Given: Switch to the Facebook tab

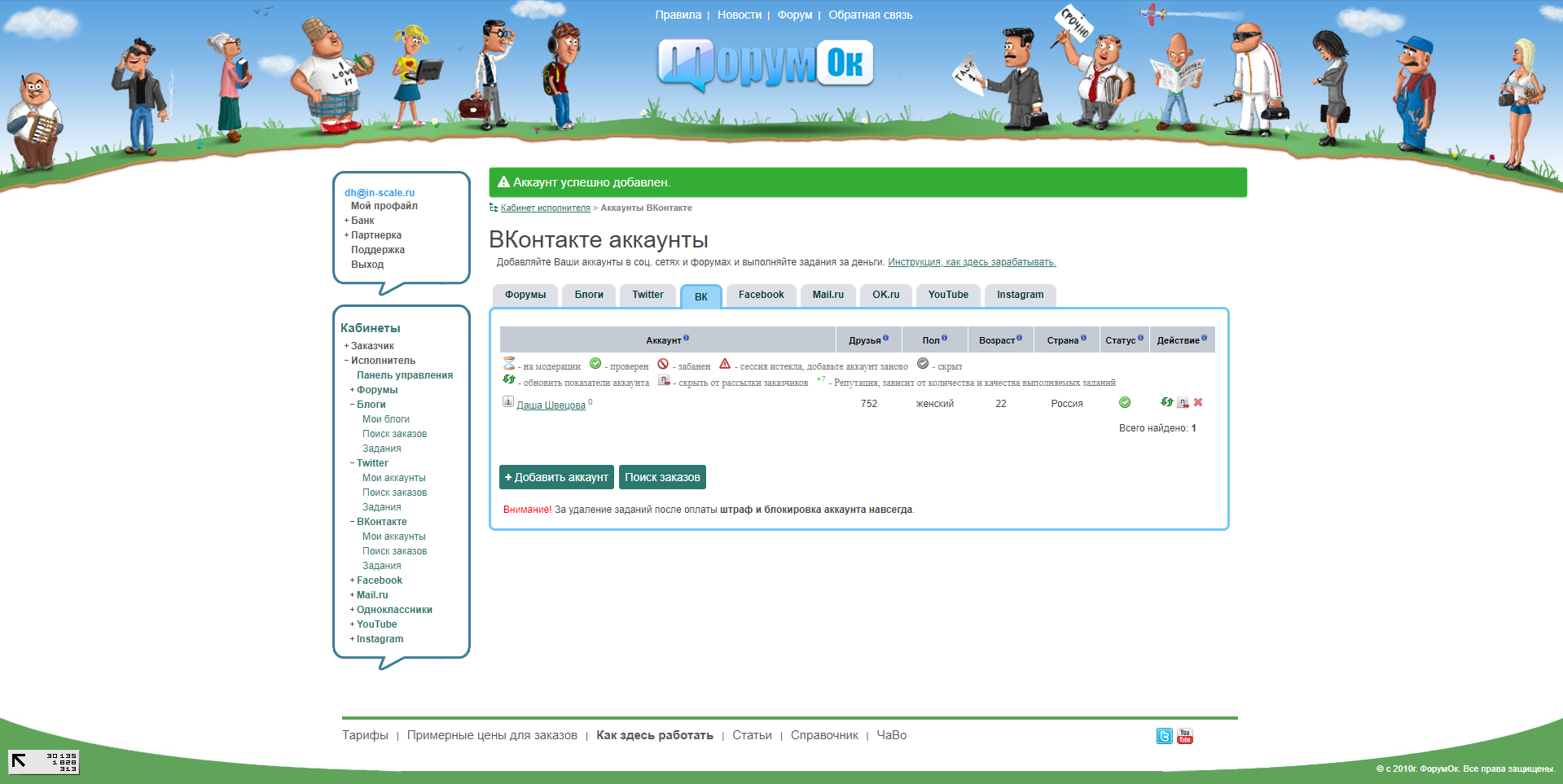Looking at the screenshot, I should click(x=761, y=295).
